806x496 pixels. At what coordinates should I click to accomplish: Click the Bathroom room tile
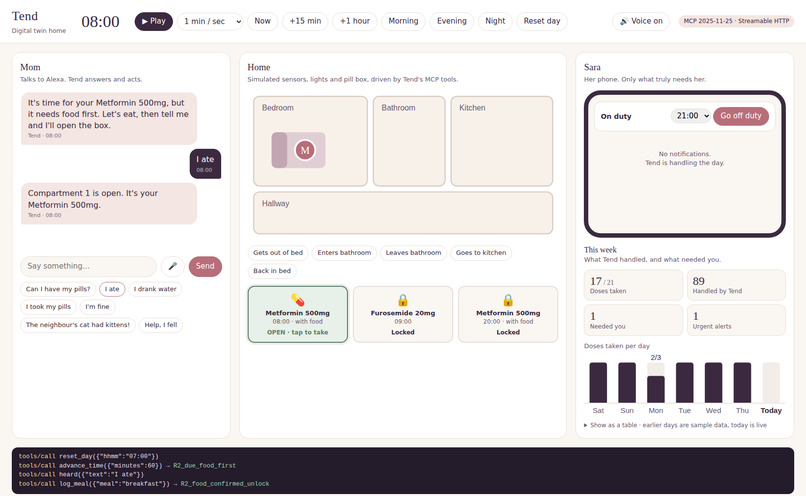409,141
